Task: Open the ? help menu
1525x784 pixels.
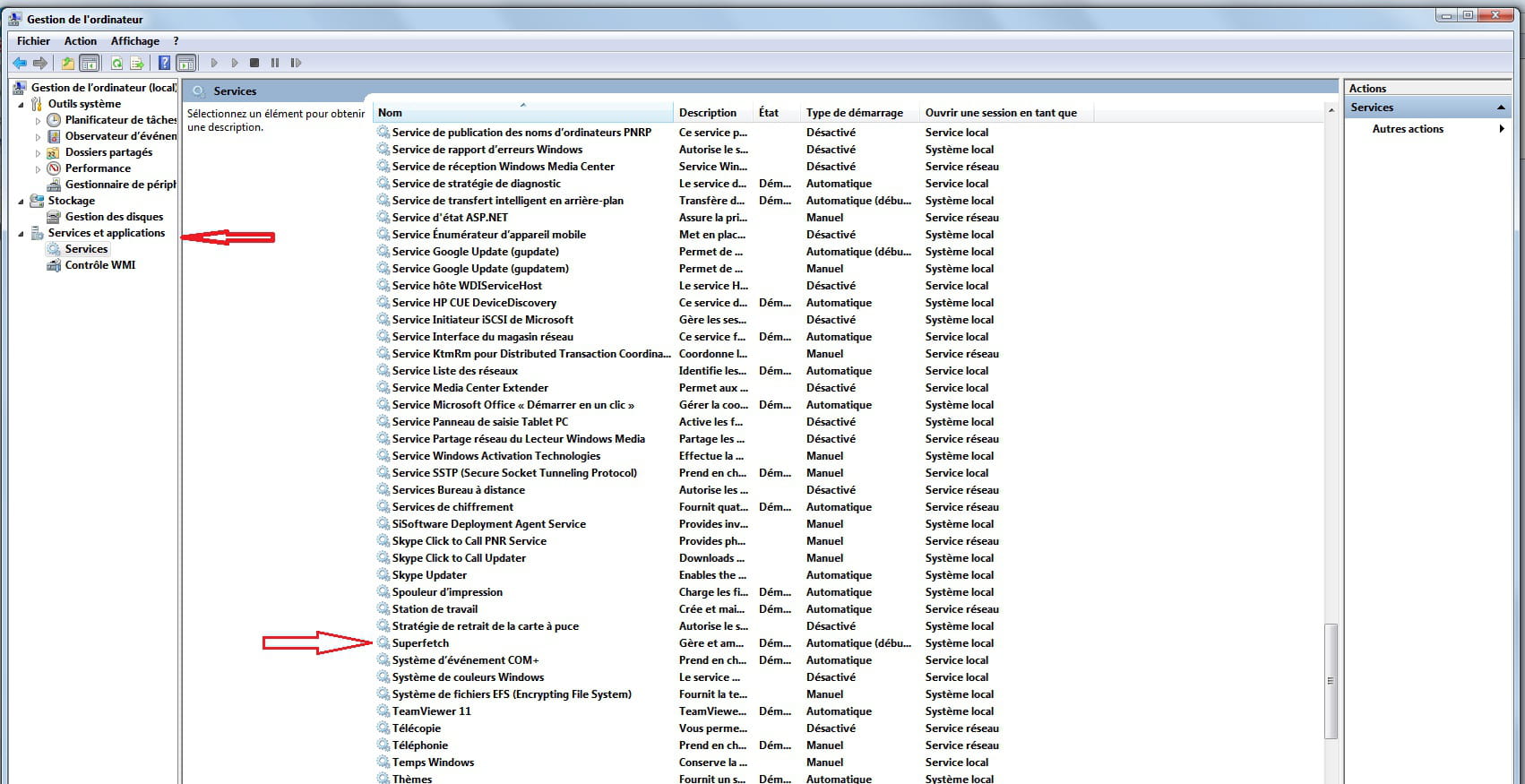Action: point(176,41)
